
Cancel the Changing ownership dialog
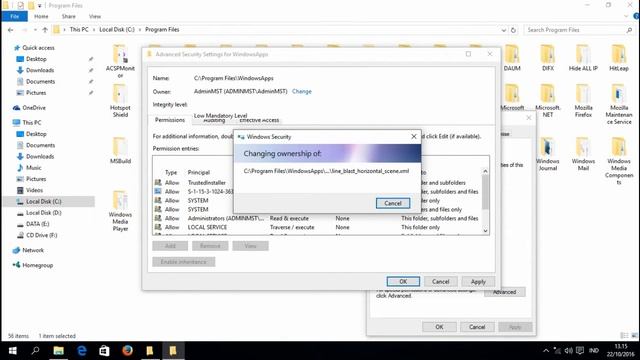coord(393,203)
